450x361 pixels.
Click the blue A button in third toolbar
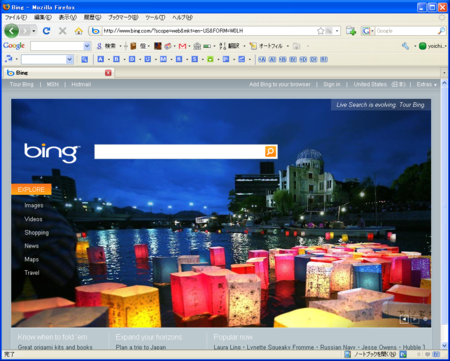tap(100, 59)
